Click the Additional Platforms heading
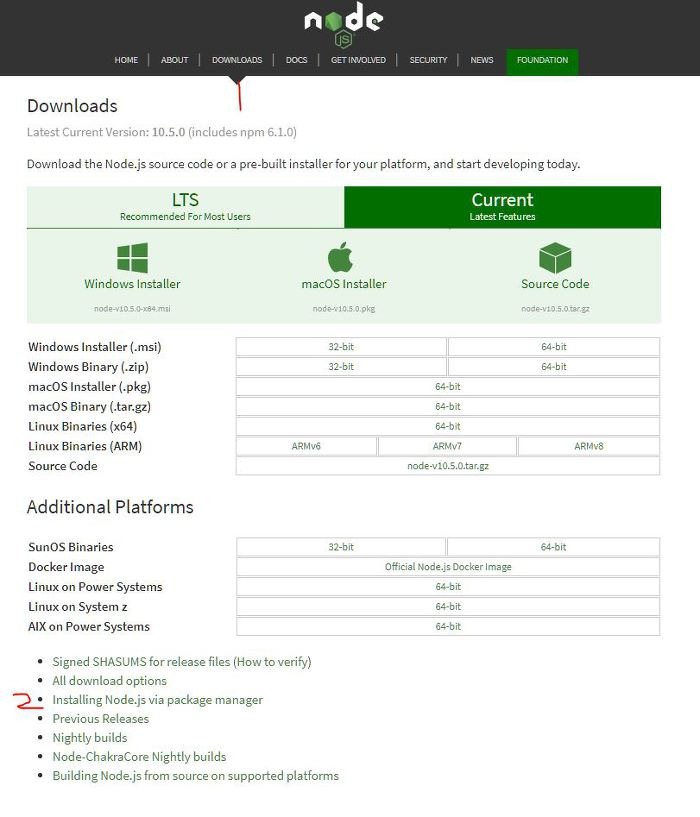Screen dimensions: 700x817 pyautogui.click(x=110, y=507)
